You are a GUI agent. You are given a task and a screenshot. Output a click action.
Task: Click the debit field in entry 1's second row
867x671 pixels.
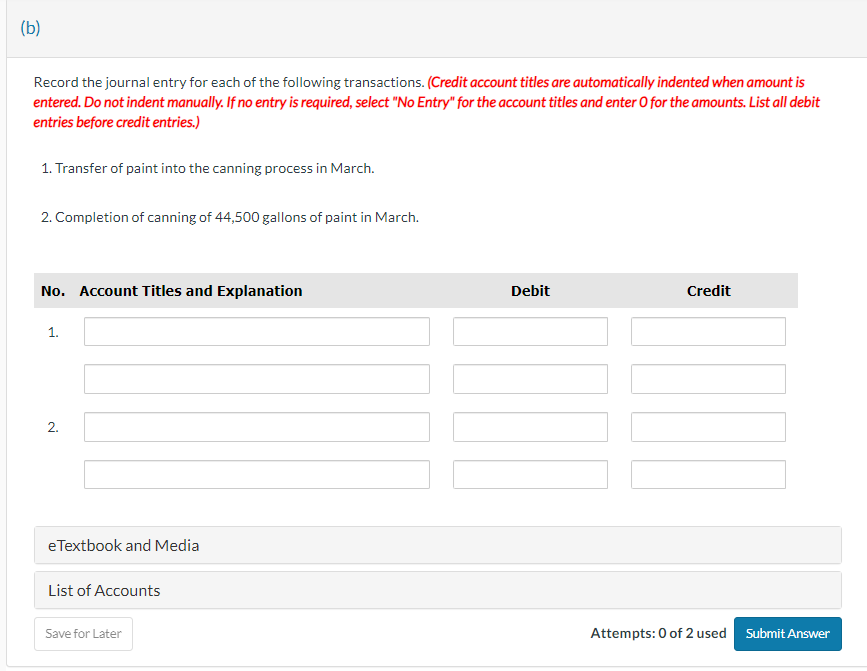[x=530, y=379]
